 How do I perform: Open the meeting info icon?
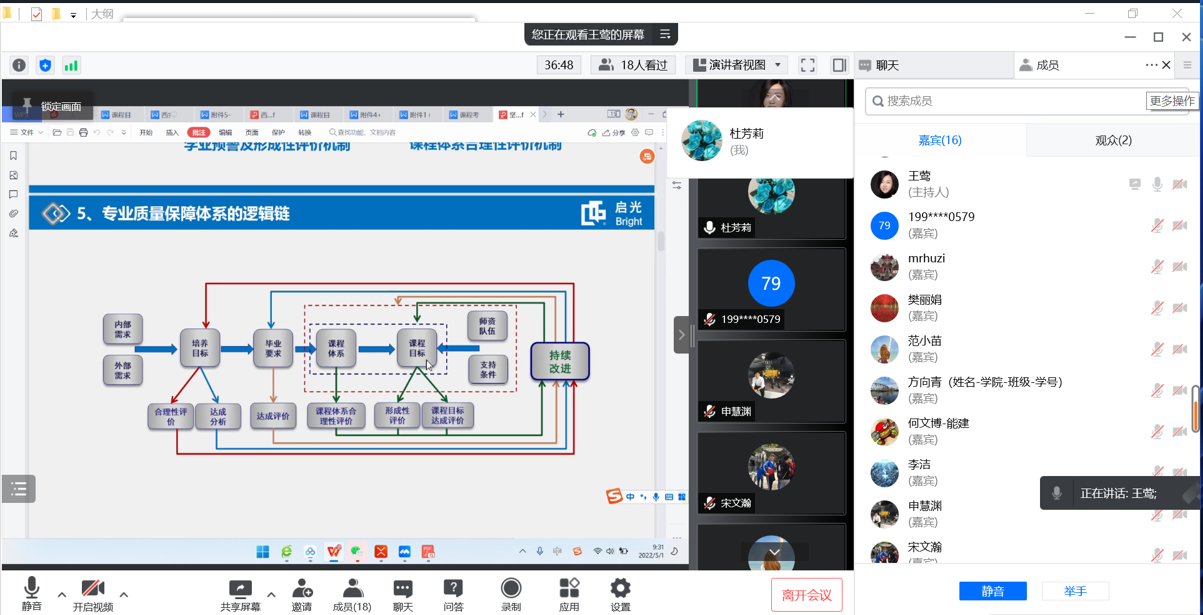click(x=19, y=65)
